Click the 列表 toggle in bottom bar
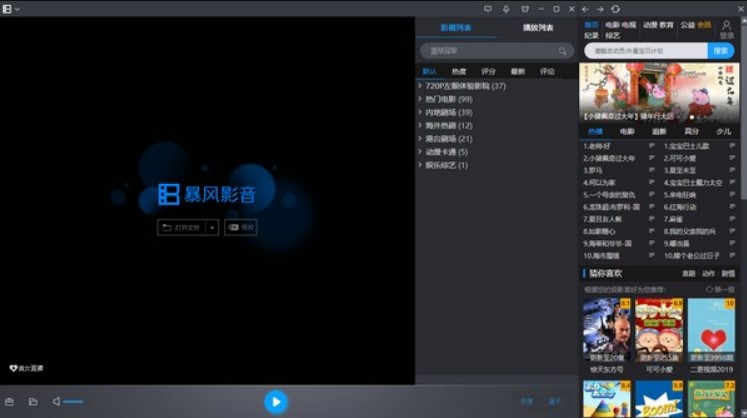The image size is (747, 418). point(527,401)
